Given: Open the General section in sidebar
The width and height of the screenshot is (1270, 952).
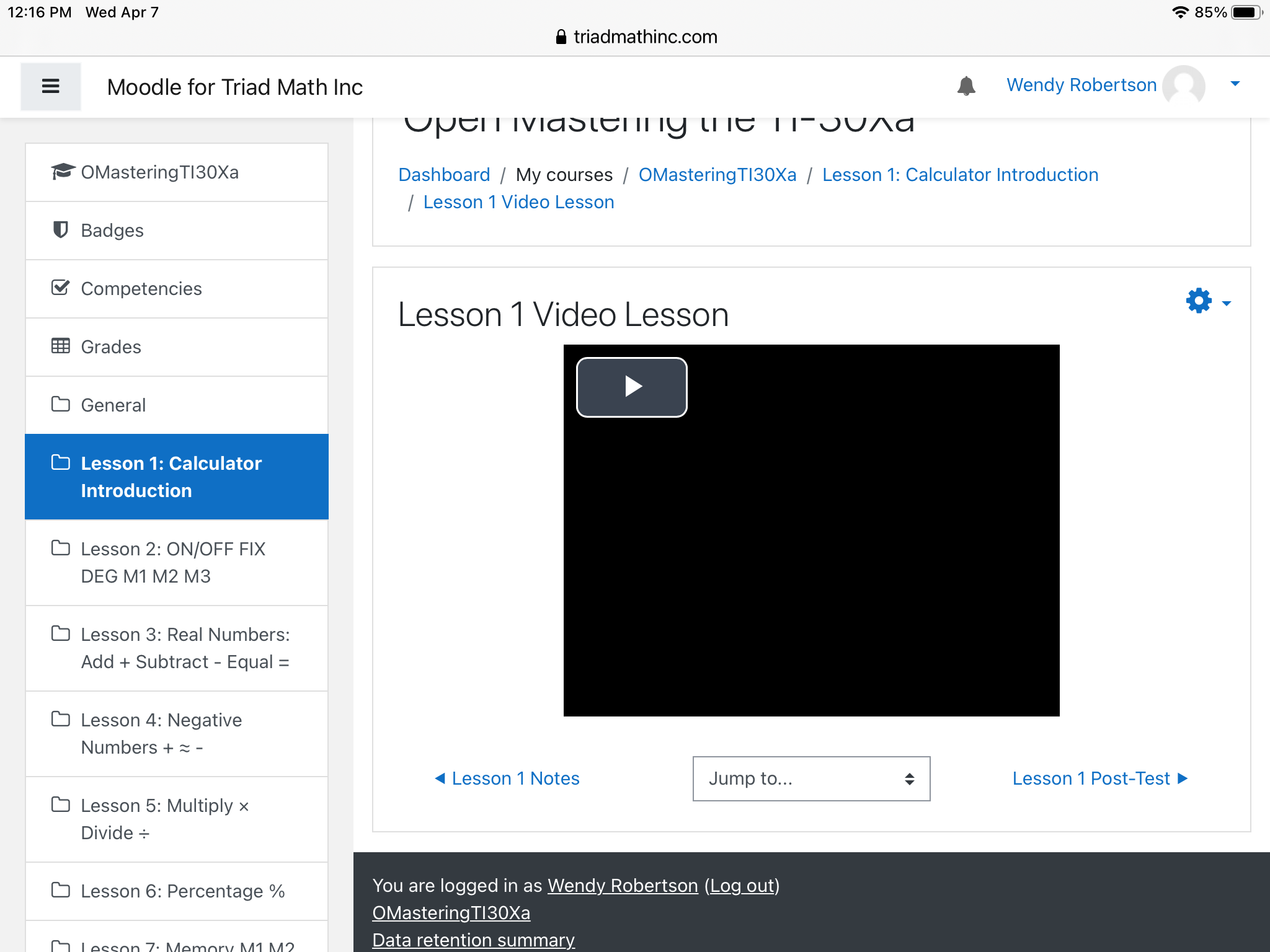Looking at the screenshot, I should (177, 405).
